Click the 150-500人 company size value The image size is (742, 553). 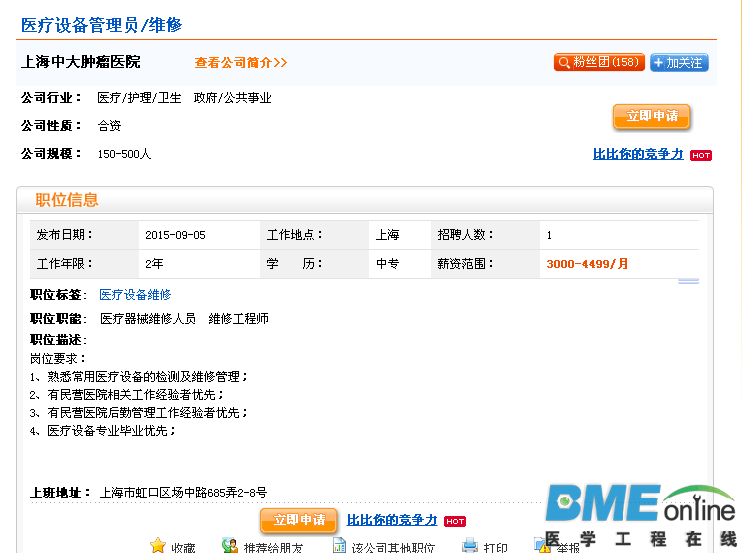(x=124, y=154)
